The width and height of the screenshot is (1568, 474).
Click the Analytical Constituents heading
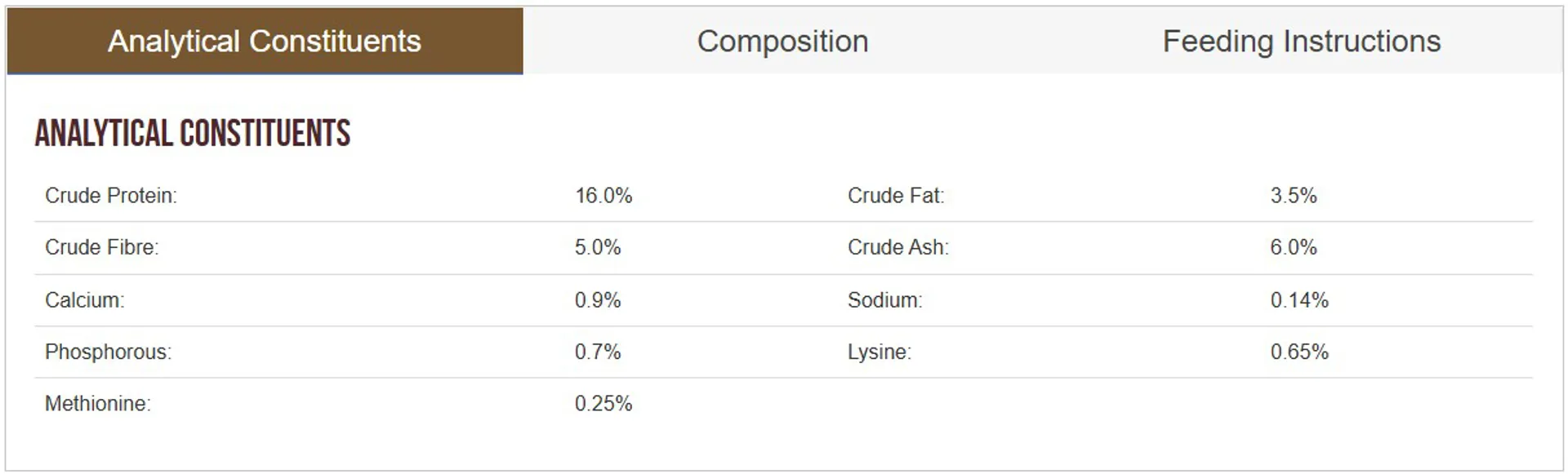tap(193, 134)
